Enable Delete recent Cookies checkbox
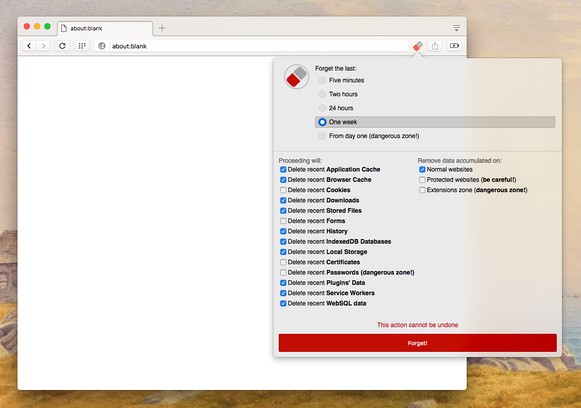This screenshot has height=408, width=581. (283, 190)
